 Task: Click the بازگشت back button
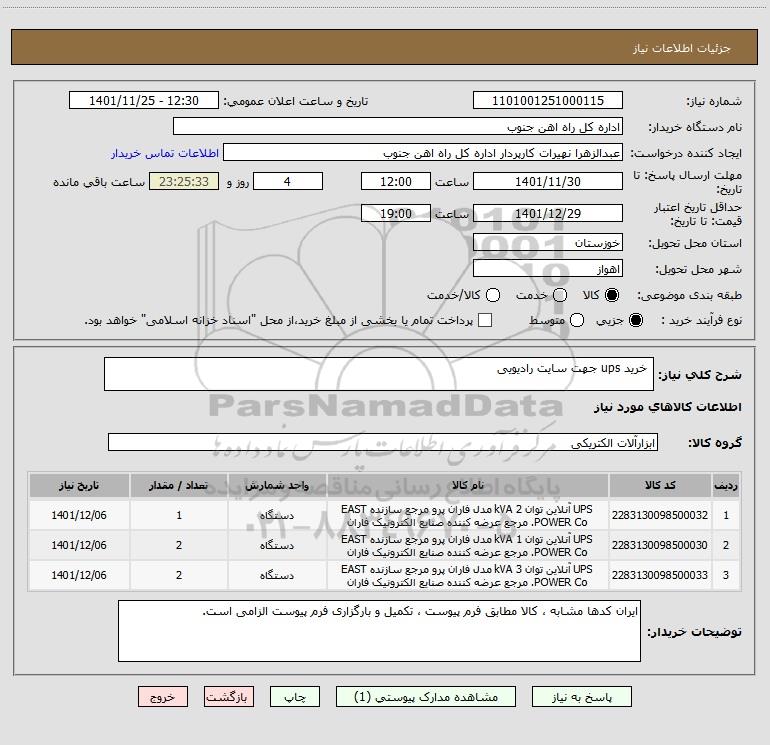(x=229, y=697)
